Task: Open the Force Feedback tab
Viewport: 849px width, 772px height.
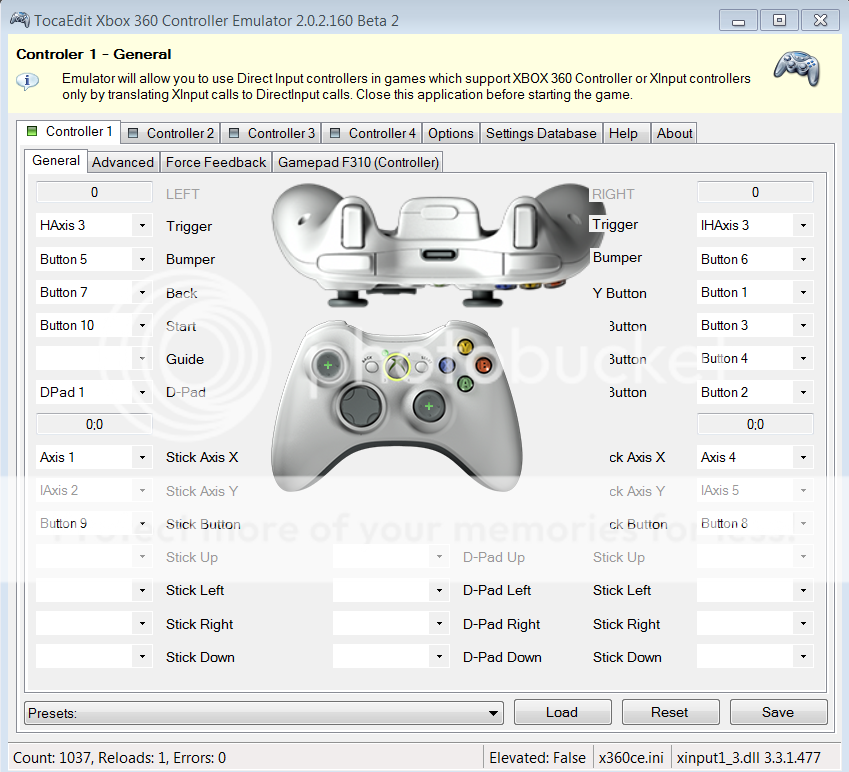Action: [x=216, y=162]
